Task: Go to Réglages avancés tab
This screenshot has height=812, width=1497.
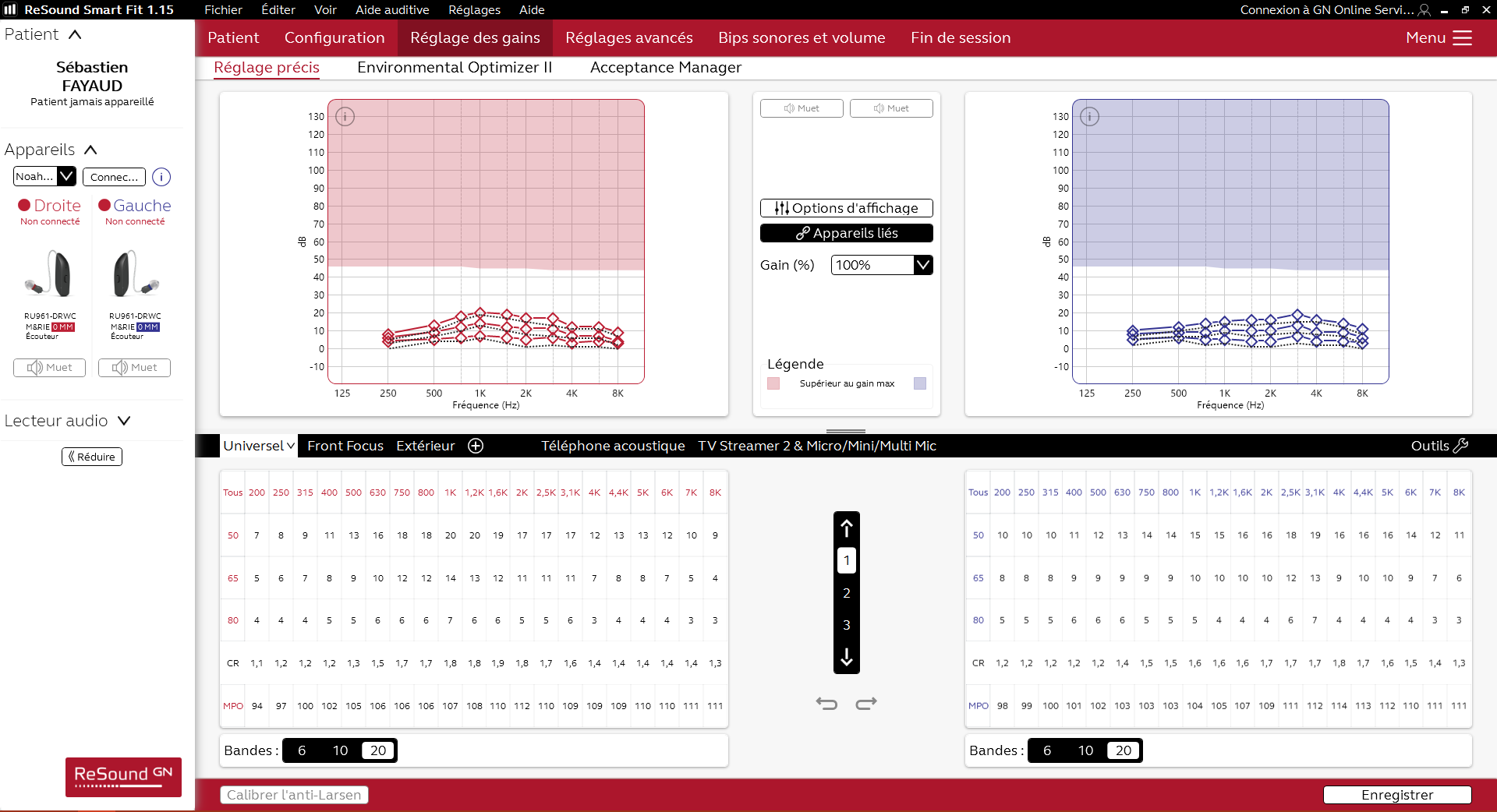Action: (629, 38)
